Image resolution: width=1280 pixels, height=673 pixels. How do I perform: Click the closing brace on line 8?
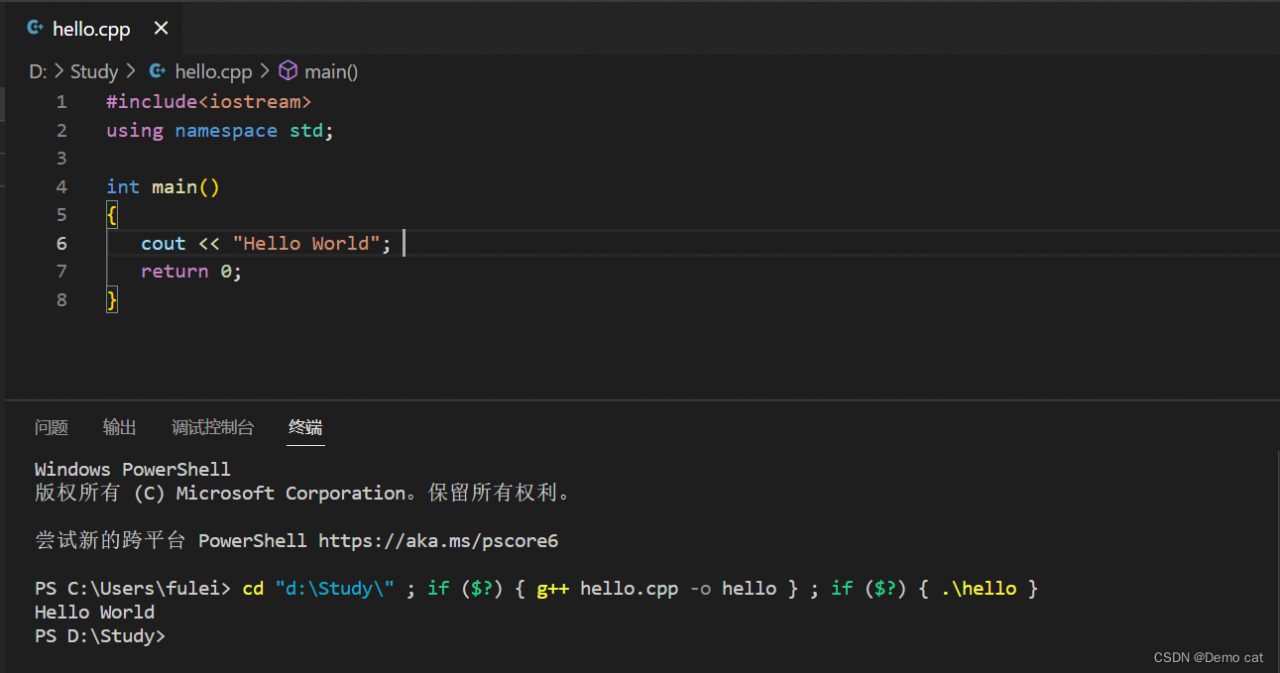click(112, 300)
